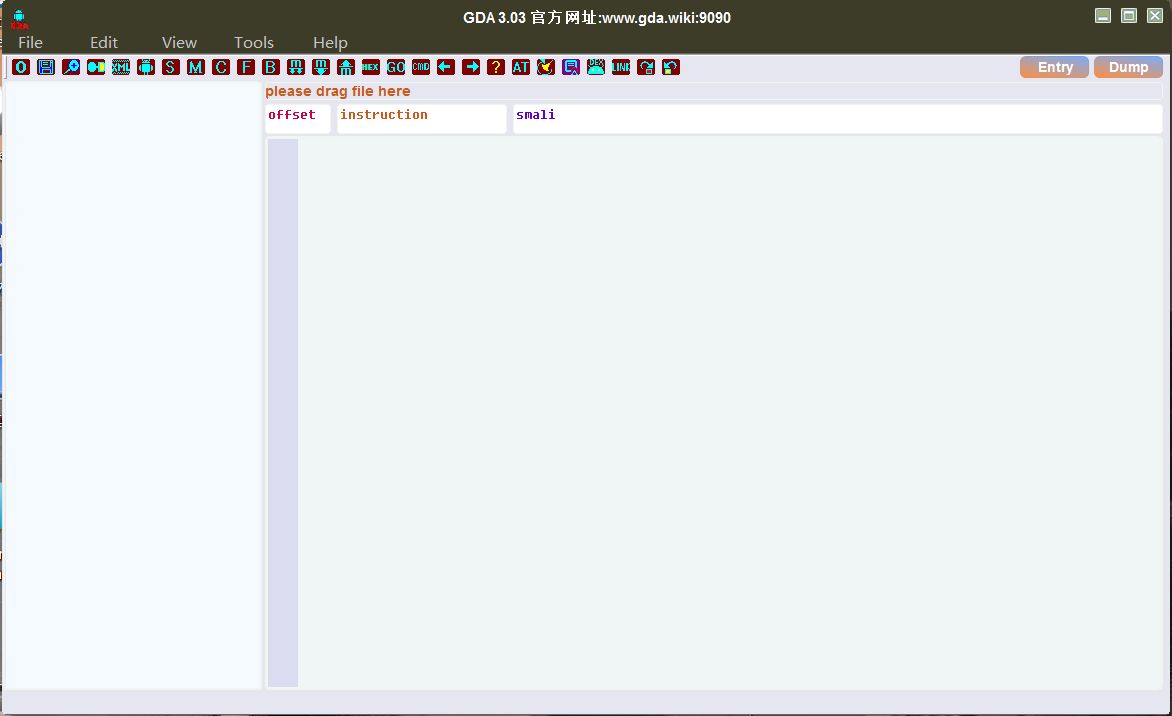The height and width of the screenshot is (716, 1172).
Task: Select the C classes toolbar icon
Action: (x=221, y=67)
